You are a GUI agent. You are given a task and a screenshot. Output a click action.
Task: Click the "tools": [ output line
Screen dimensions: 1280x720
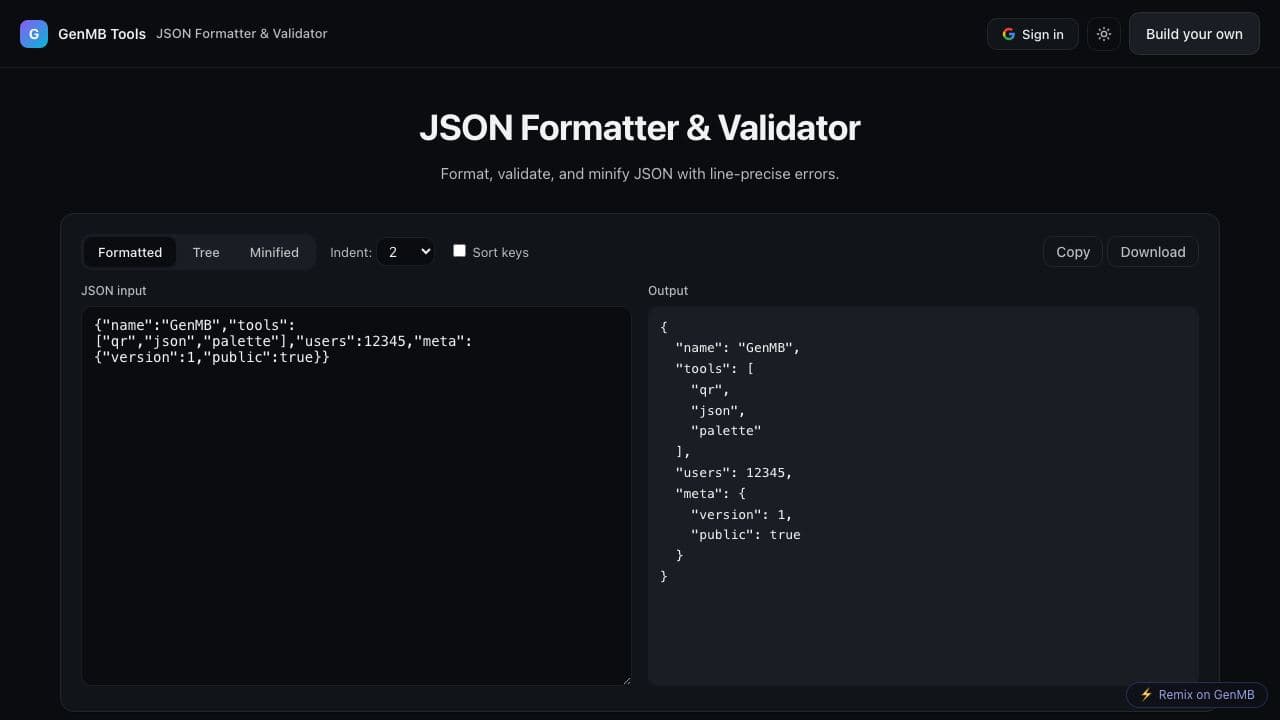coord(714,369)
